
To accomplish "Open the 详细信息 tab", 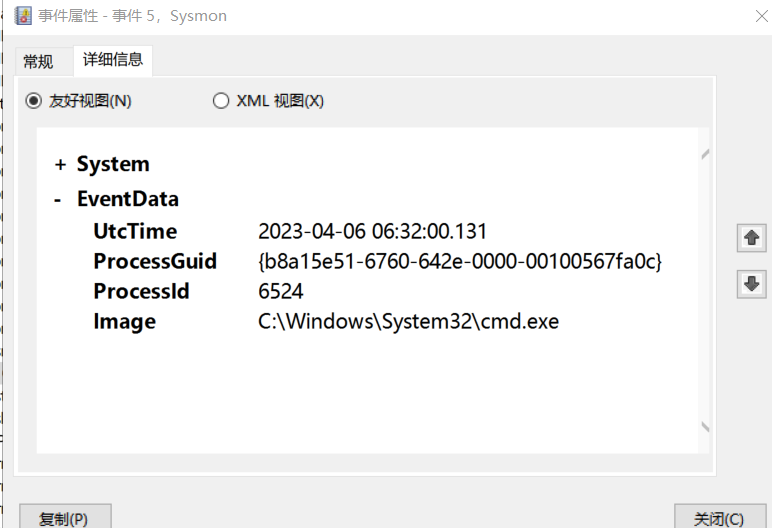I will click(114, 60).
